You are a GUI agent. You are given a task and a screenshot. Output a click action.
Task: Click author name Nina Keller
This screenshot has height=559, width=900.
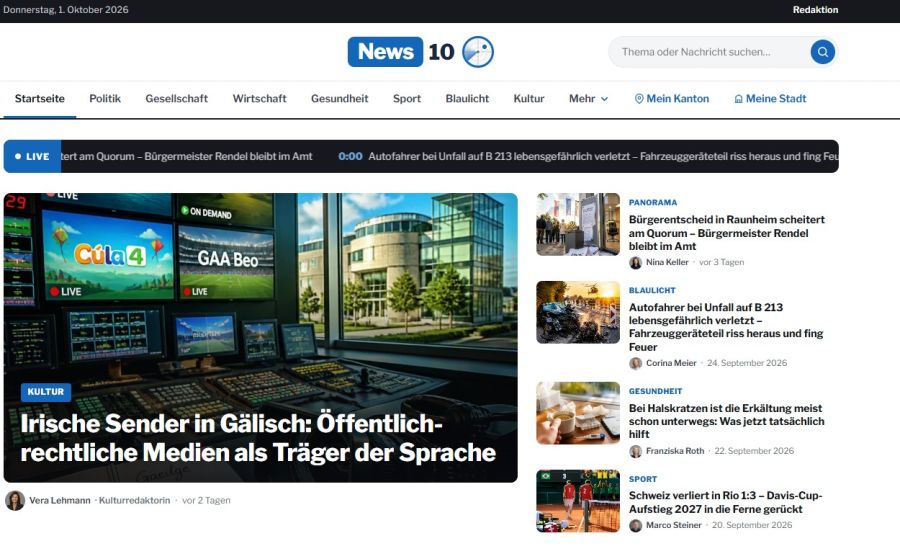coord(667,262)
